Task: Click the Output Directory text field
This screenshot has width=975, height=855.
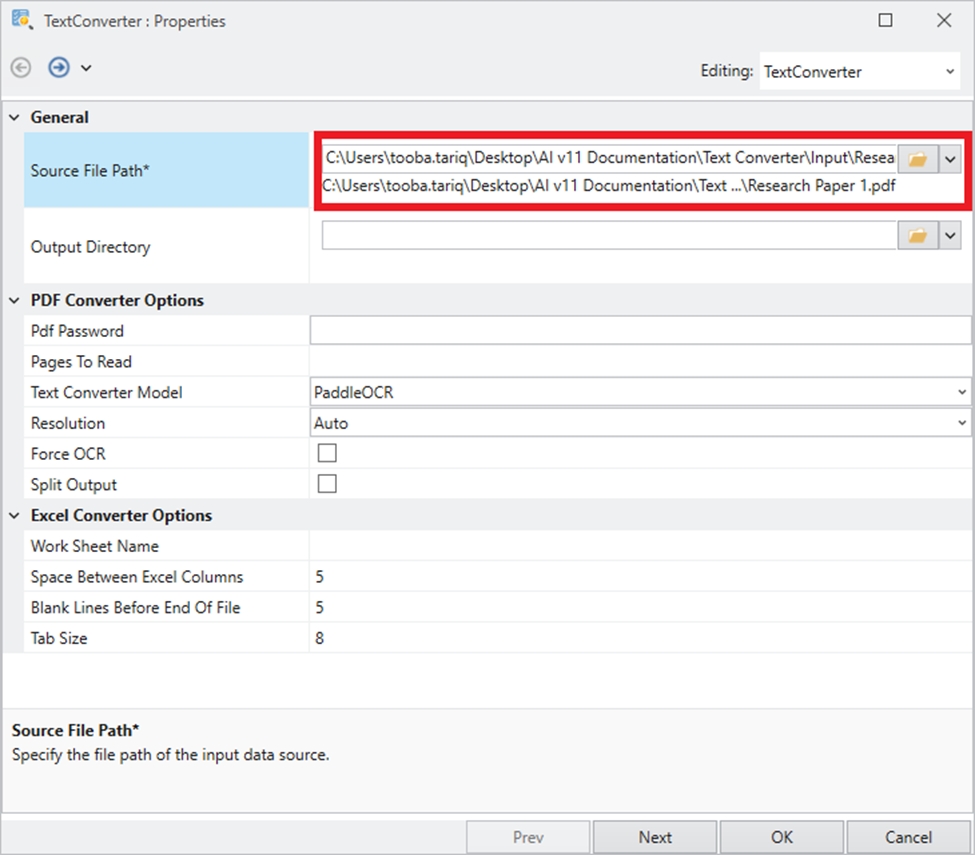Action: click(x=608, y=235)
